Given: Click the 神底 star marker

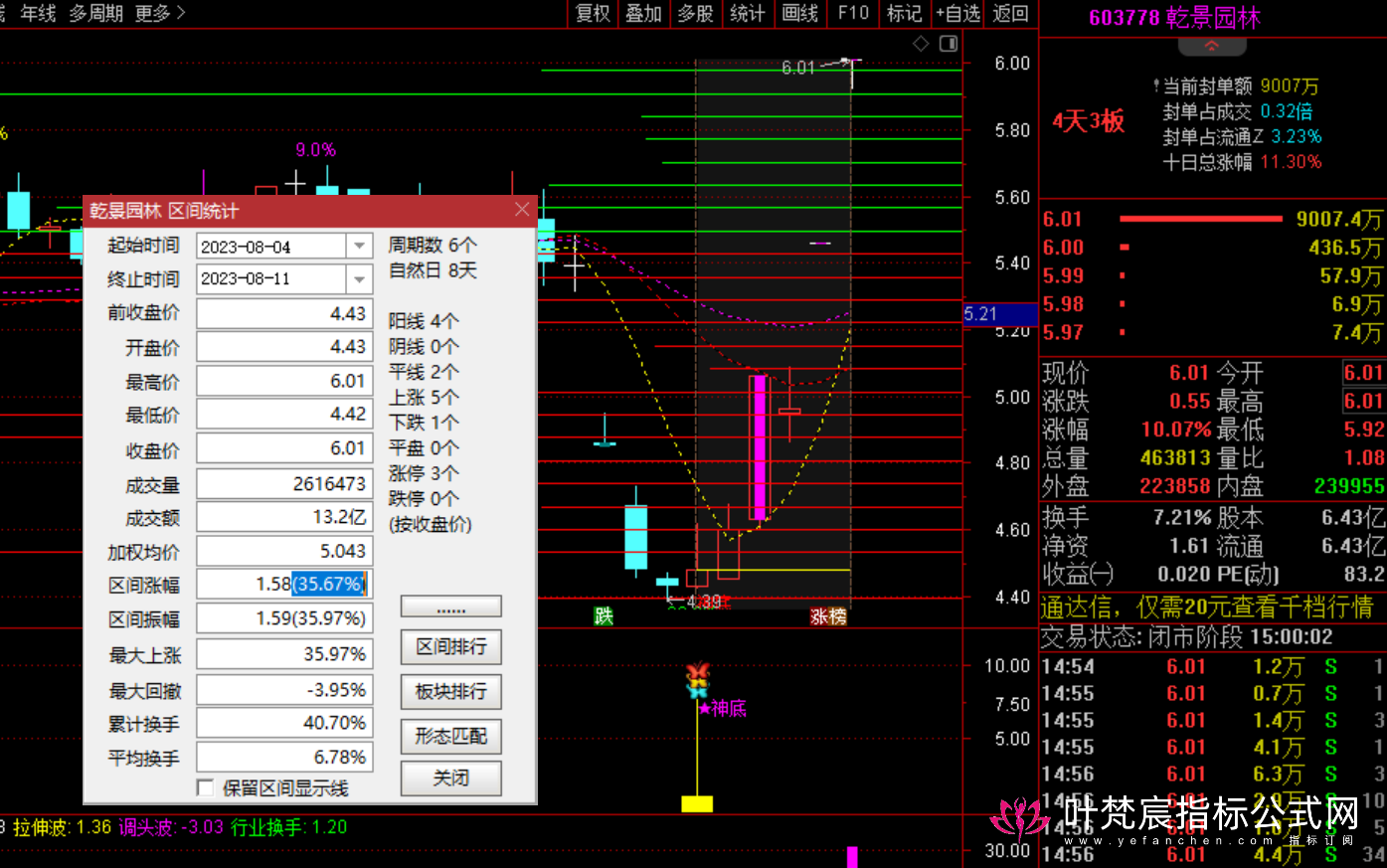Looking at the screenshot, I should point(723,708).
